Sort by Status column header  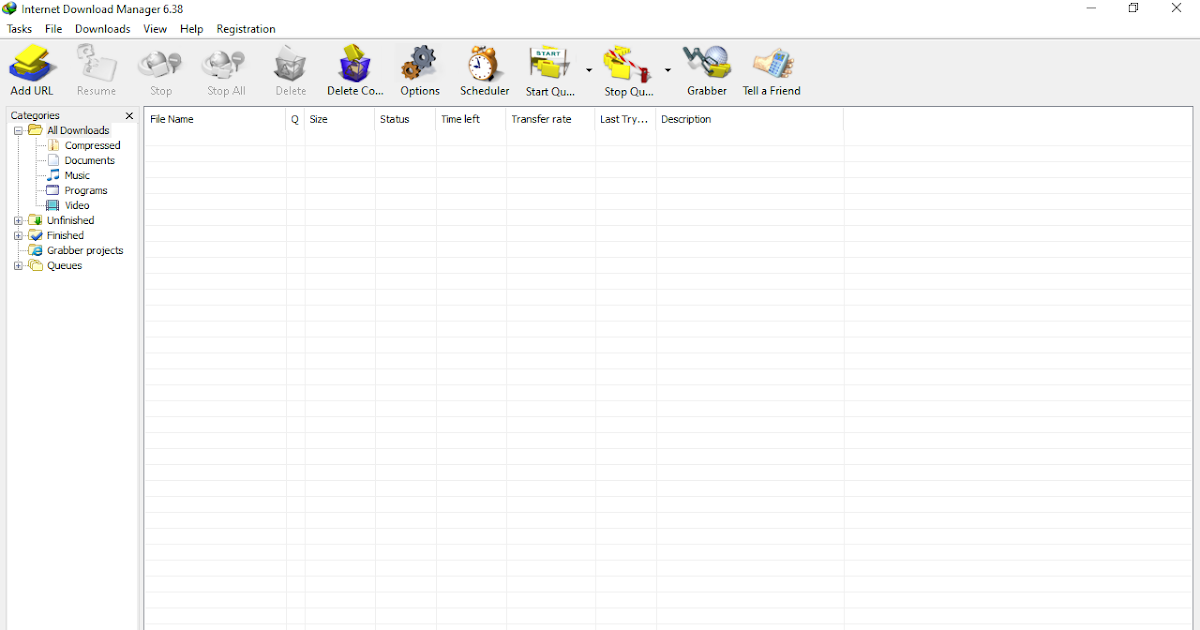tap(406, 119)
